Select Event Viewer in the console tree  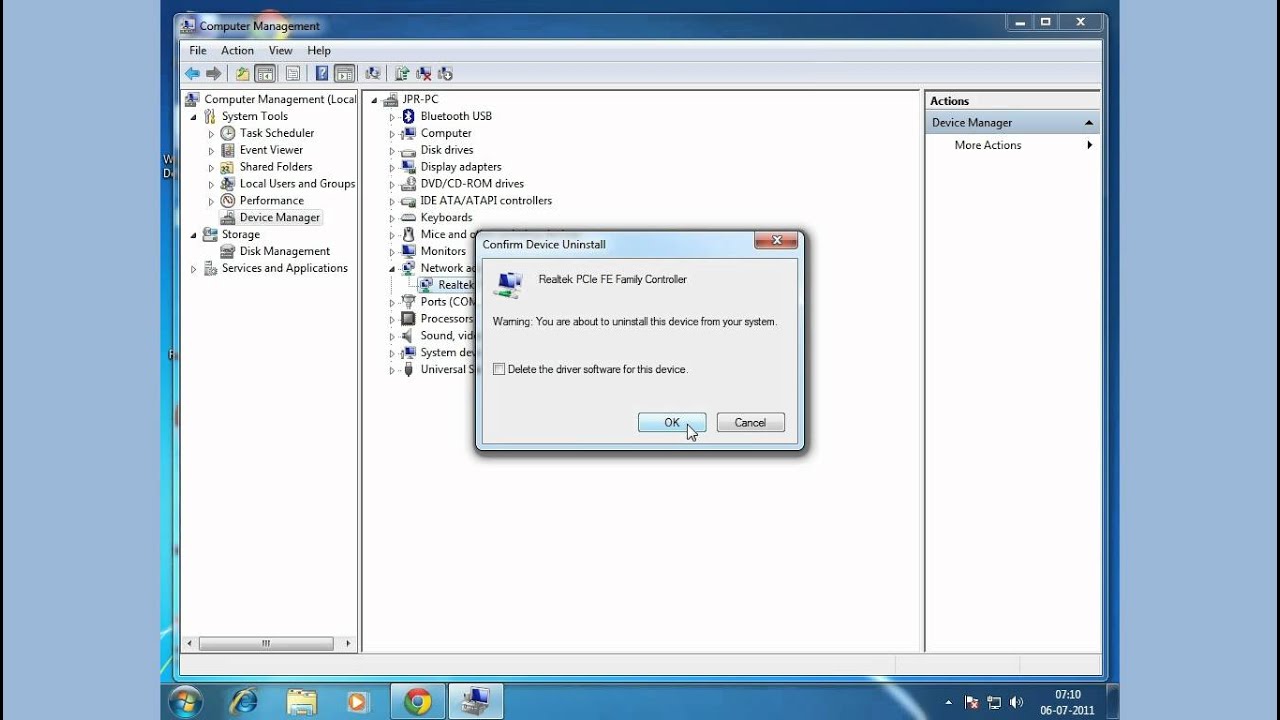[271, 150]
